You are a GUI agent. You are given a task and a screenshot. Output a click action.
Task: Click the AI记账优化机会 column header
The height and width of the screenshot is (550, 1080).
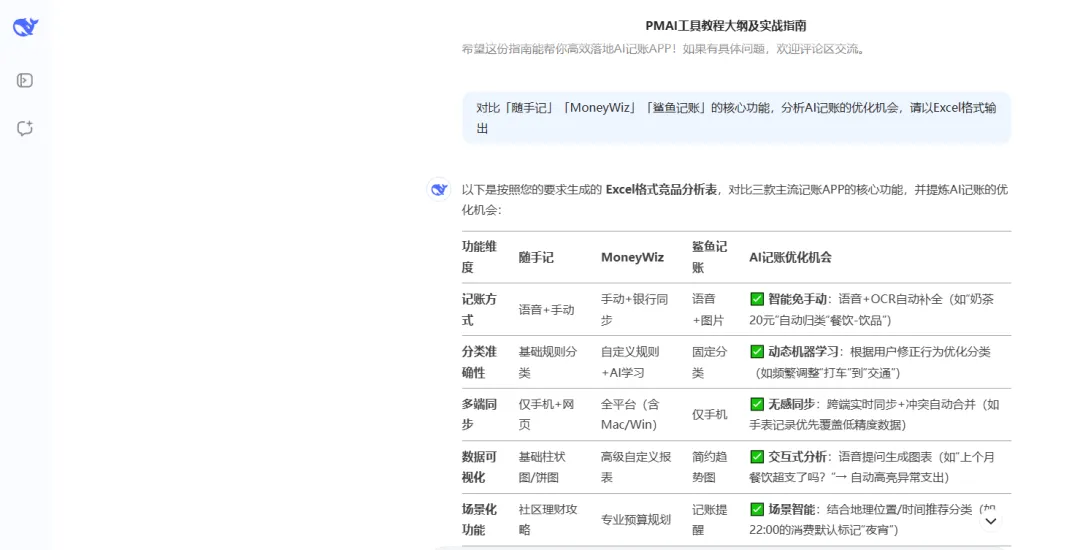coord(790,257)
